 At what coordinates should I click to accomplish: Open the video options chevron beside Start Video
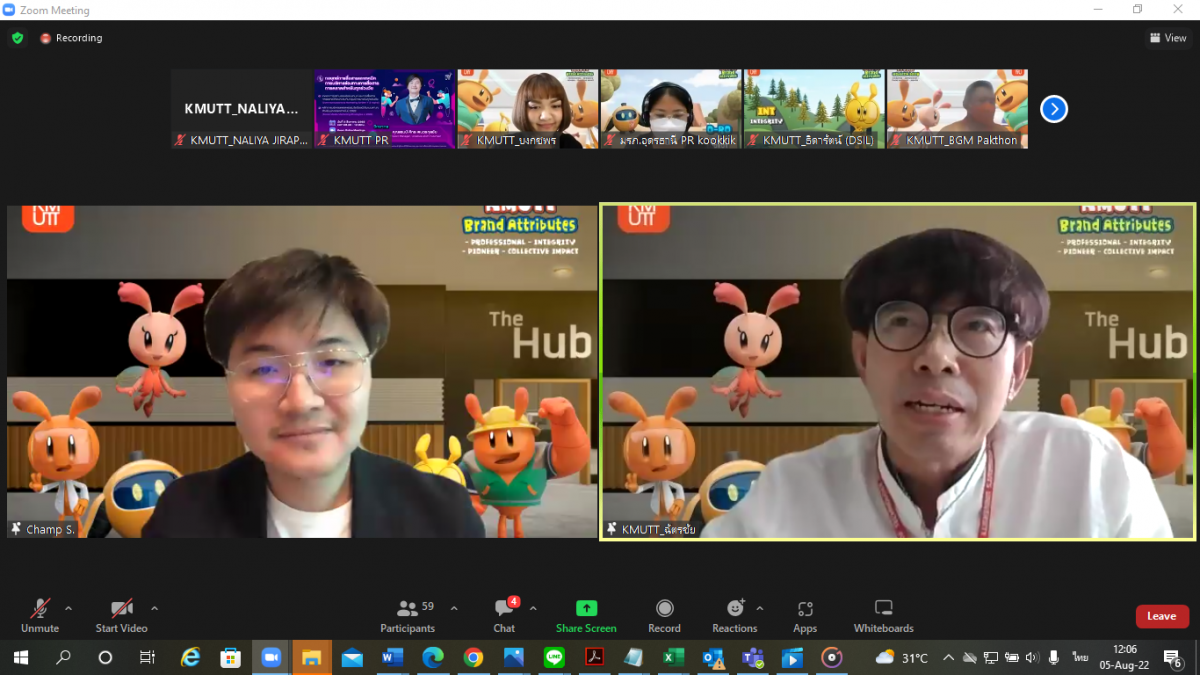tap(154, 608)
